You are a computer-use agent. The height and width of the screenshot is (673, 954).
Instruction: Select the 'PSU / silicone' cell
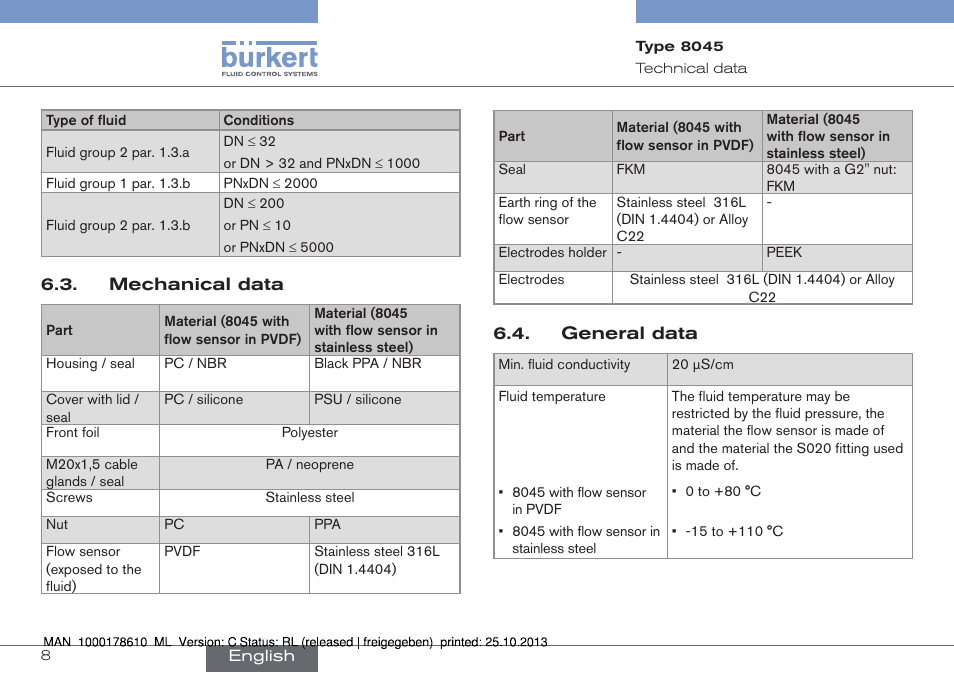(x=385, y=408)
